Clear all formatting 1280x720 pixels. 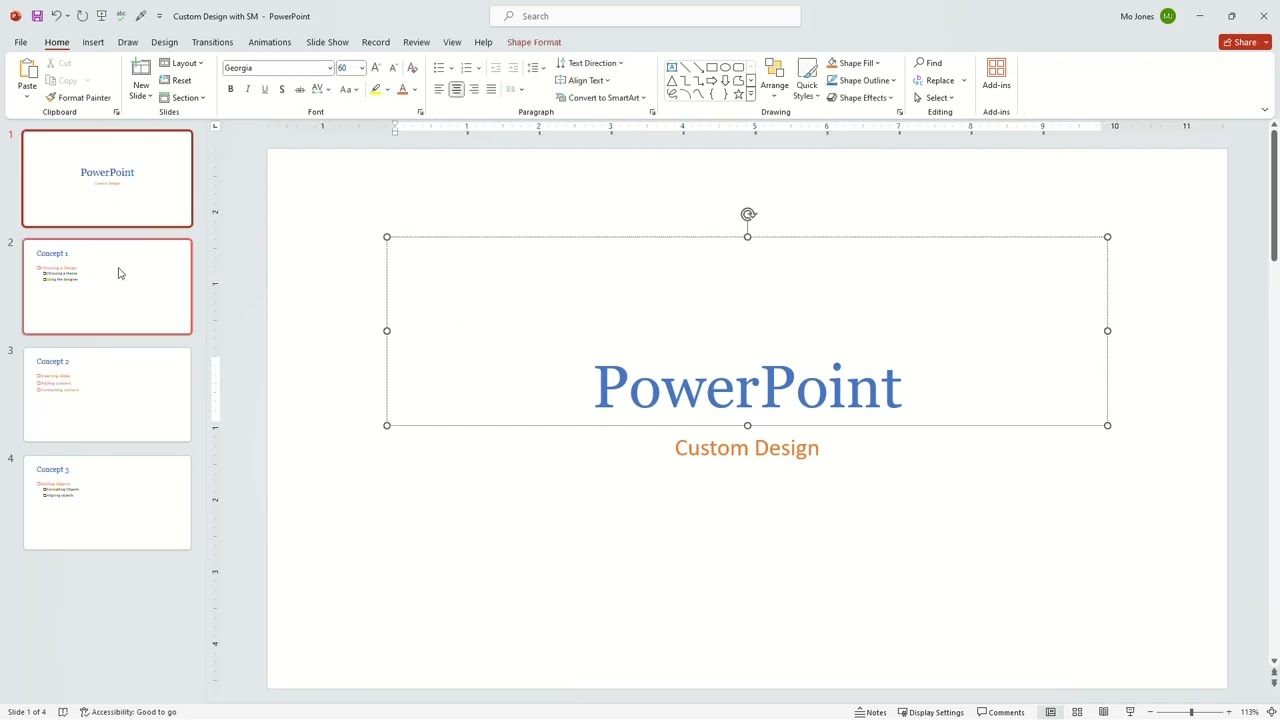pos(412,68)
